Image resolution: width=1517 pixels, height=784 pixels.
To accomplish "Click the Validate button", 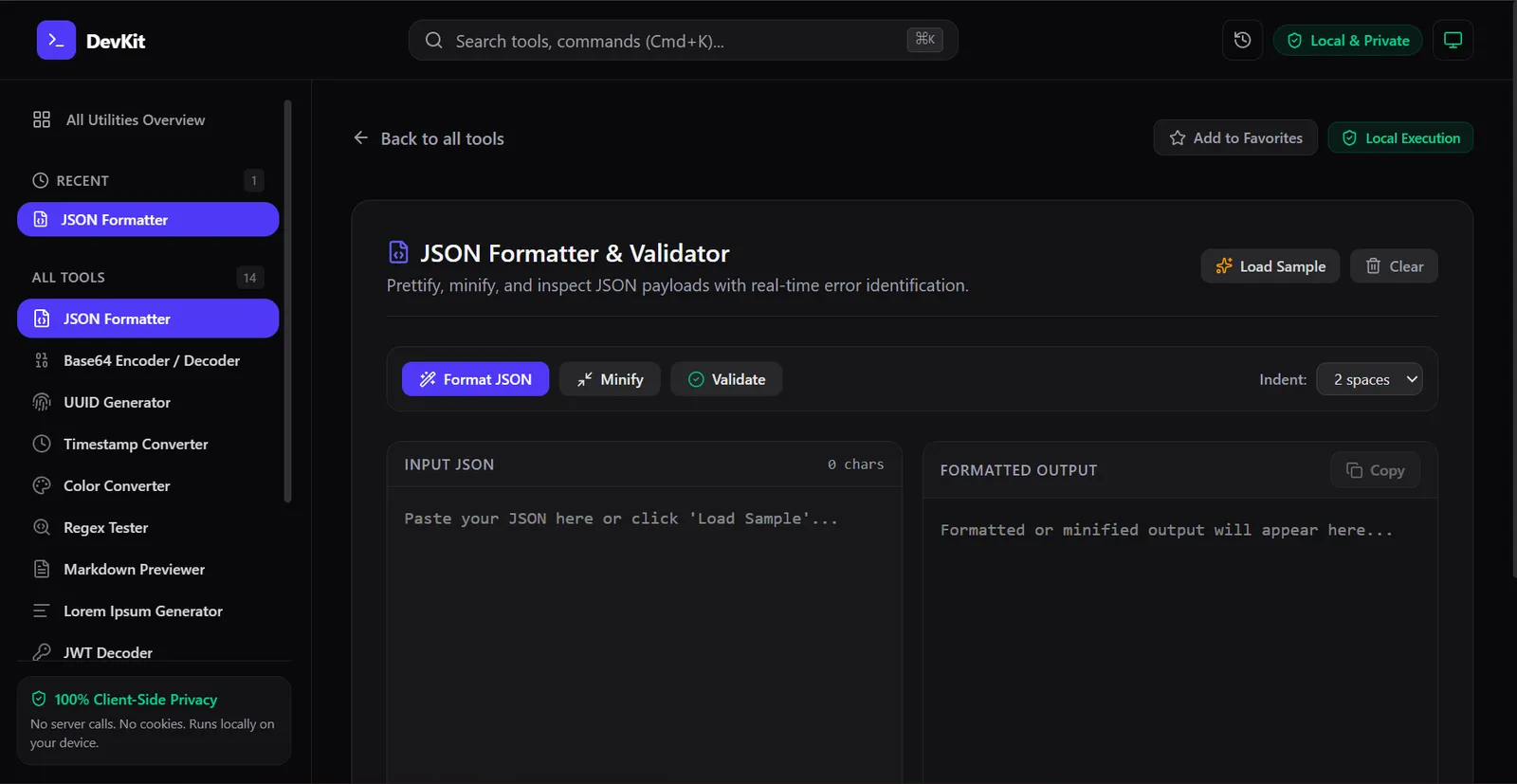I will pos(726,379).
